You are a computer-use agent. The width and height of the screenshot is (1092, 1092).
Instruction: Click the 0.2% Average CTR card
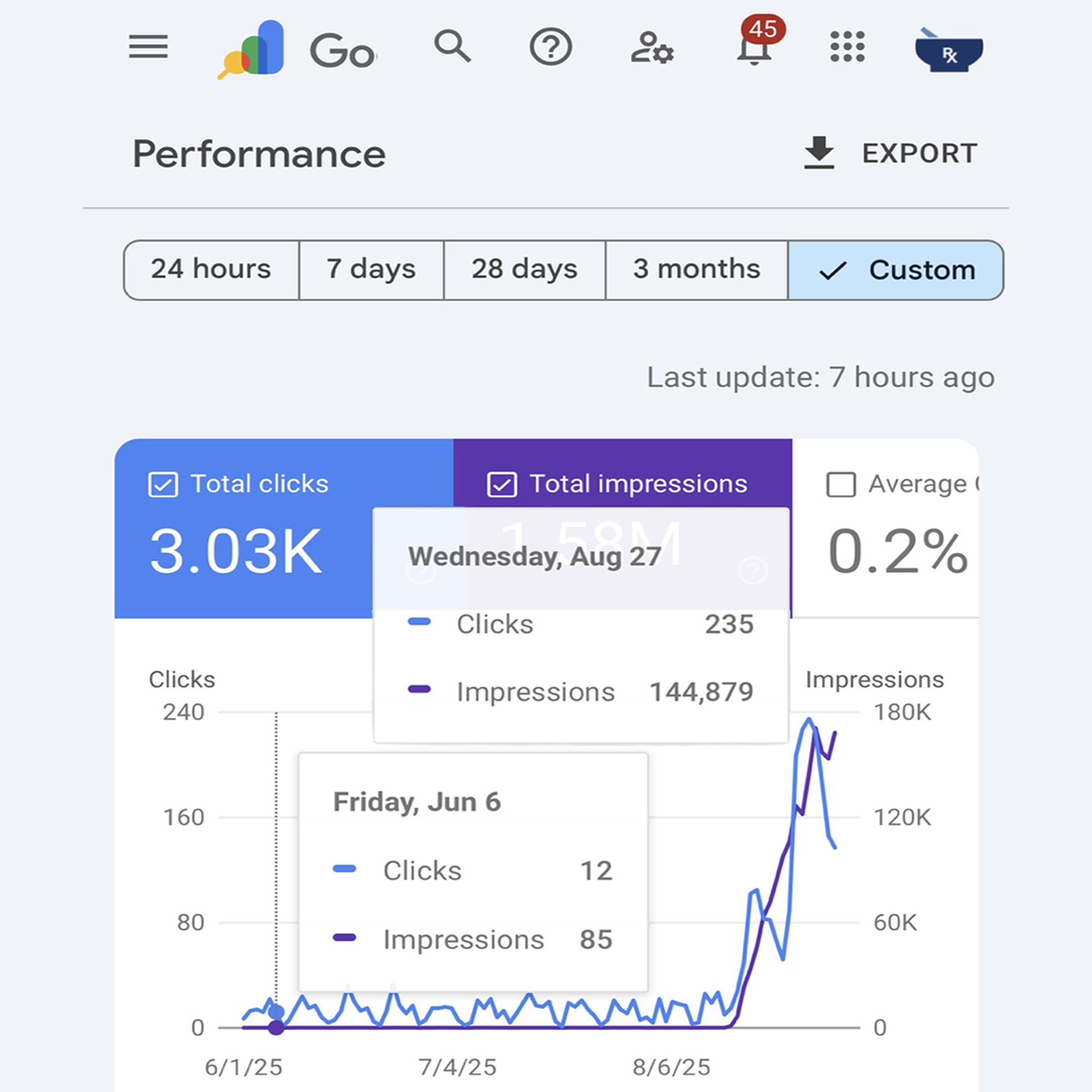[898, 551]
